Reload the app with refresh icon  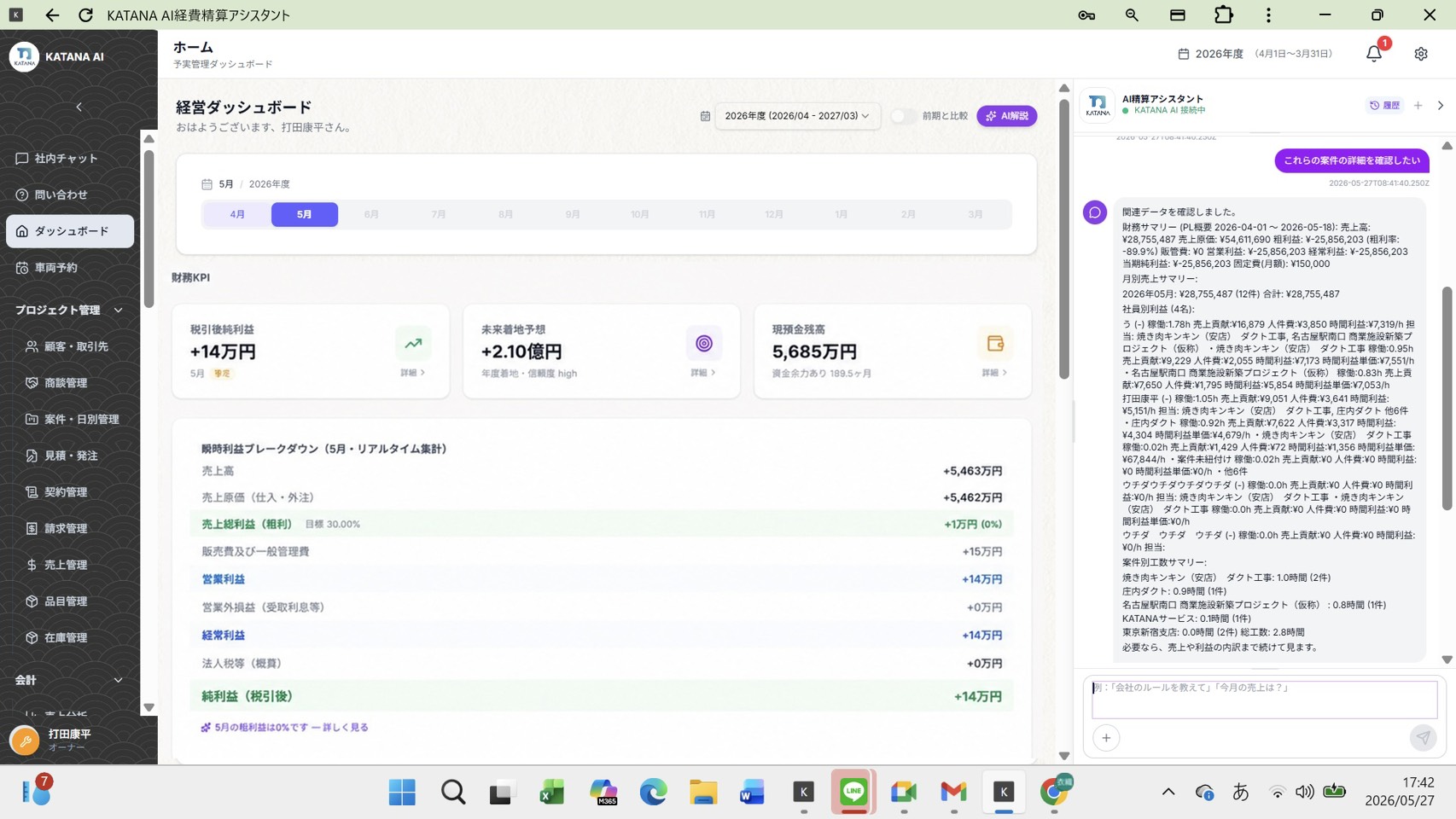click(x=85, y=15)
